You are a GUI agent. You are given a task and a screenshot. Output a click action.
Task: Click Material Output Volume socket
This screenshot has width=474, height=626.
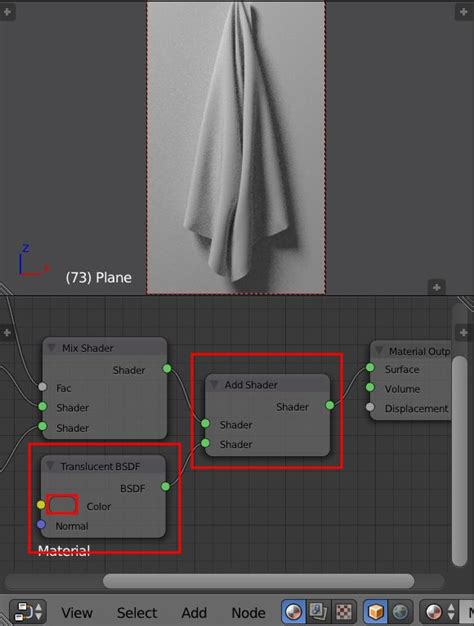coord(370,387)
